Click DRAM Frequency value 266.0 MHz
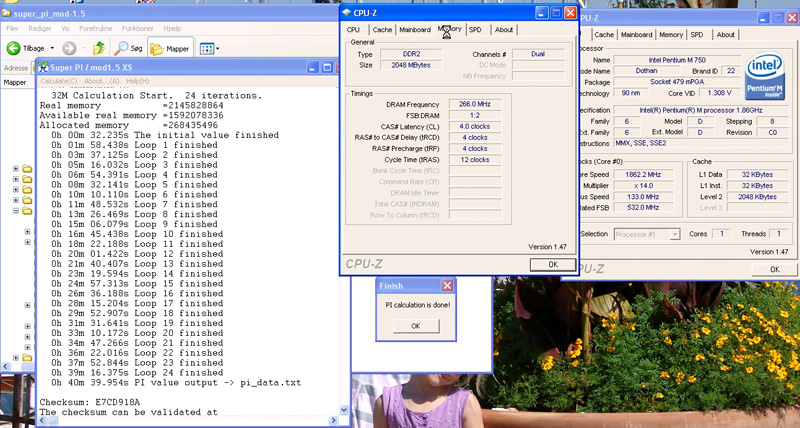This screenshot has height=428, width=800. (474, 104)
